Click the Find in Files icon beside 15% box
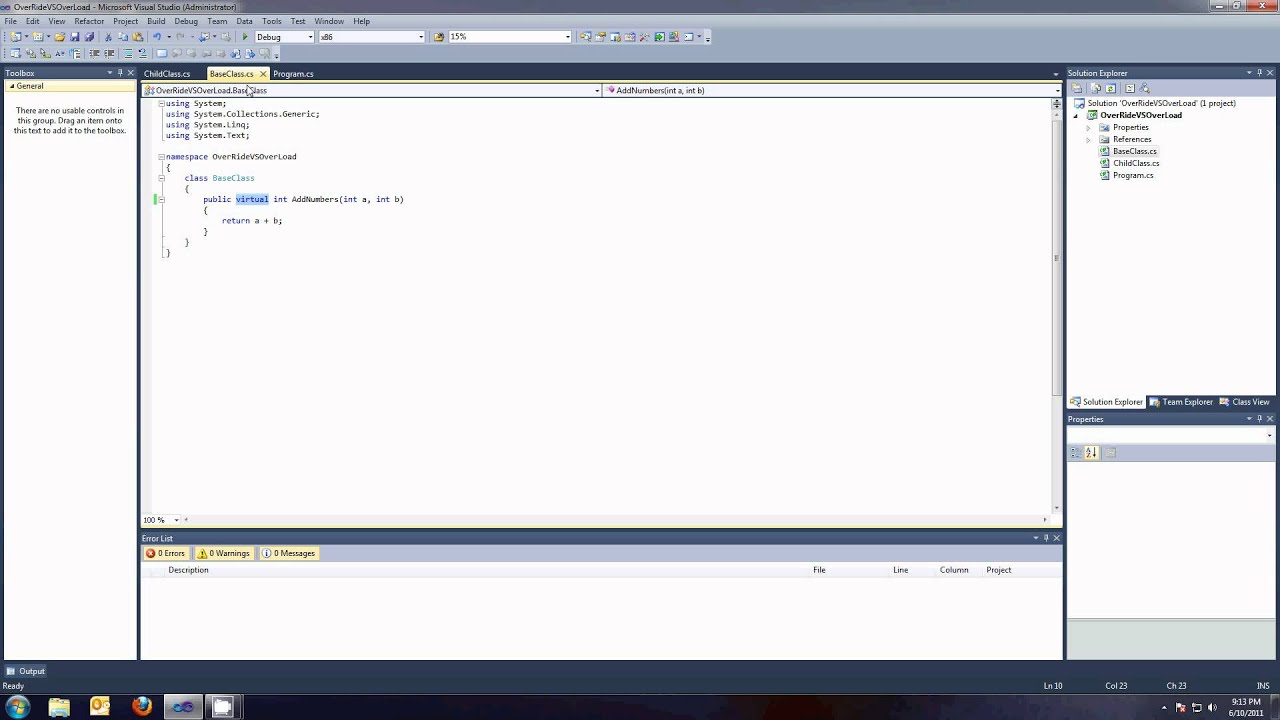 [439, 37]
